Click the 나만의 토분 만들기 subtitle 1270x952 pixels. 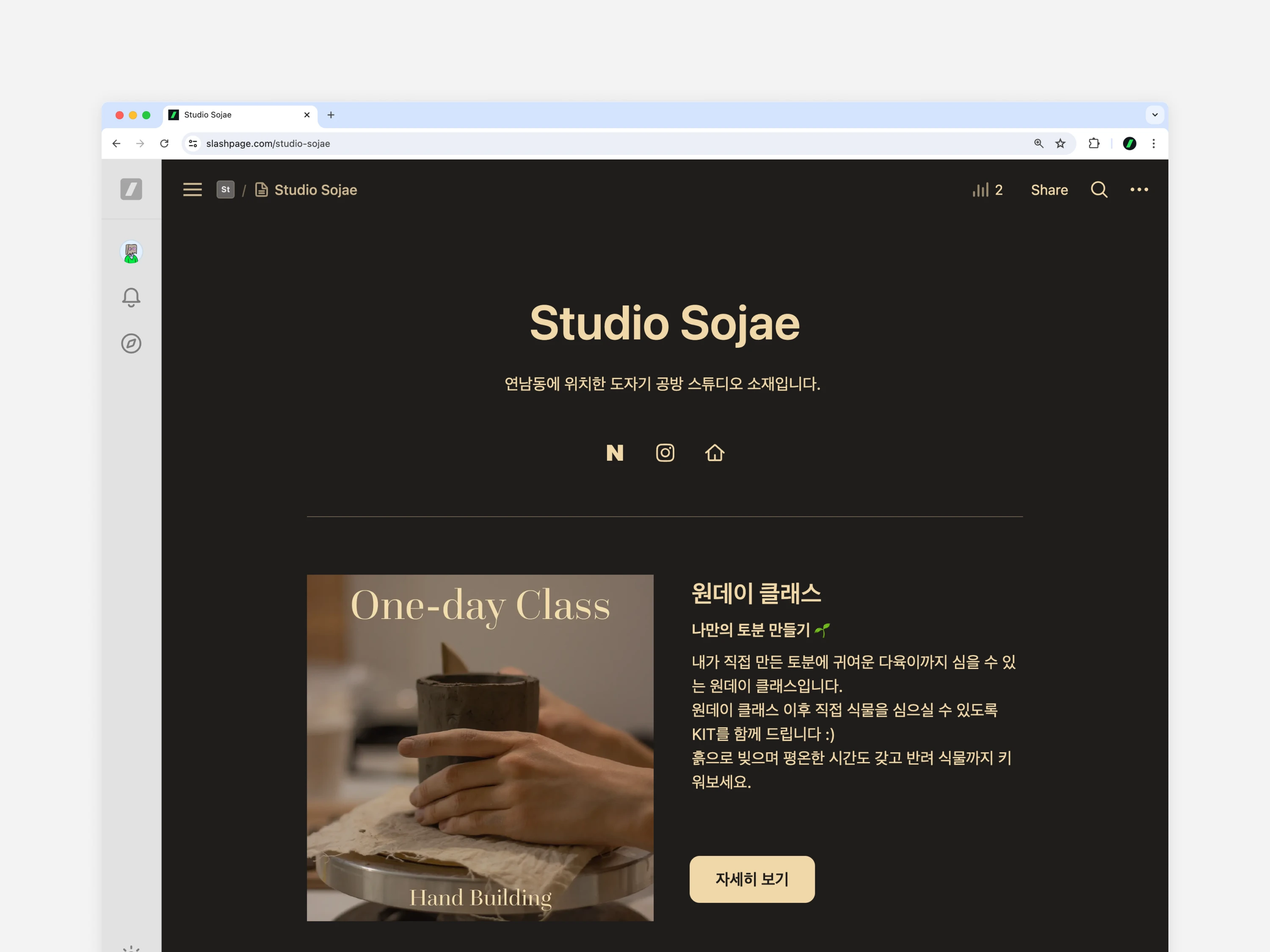[760, 630]
